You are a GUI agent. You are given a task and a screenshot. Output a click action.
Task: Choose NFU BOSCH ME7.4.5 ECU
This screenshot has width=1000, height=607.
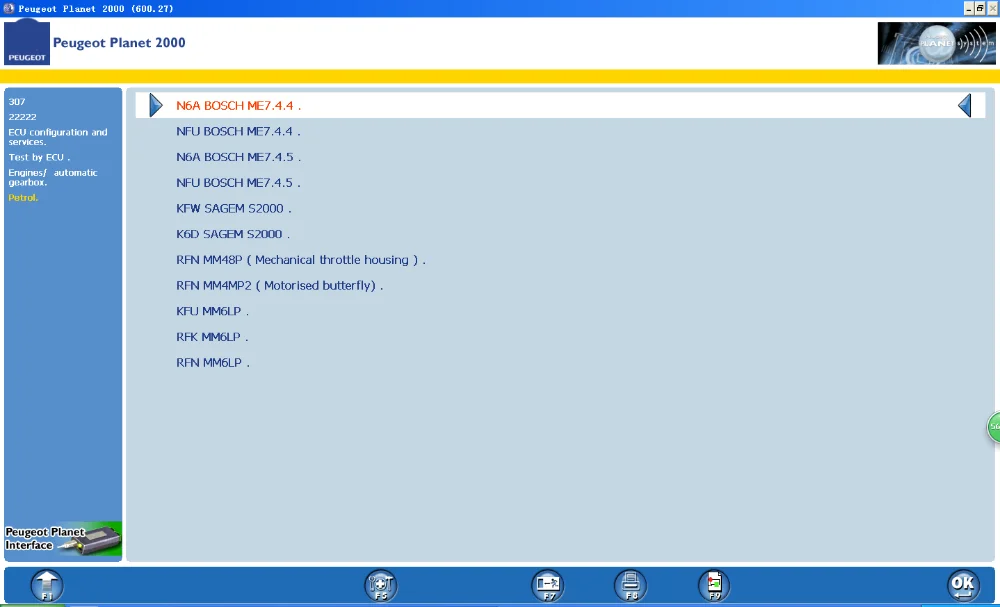238,182
